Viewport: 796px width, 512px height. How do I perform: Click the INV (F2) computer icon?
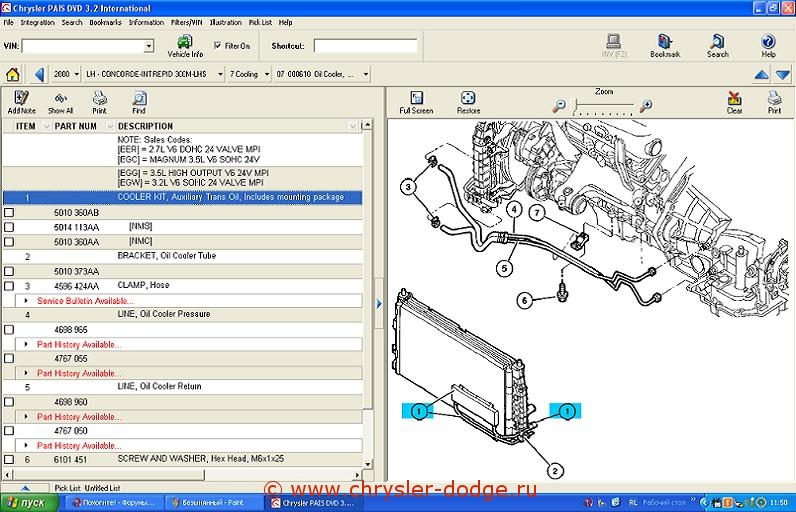click(614, 46)
